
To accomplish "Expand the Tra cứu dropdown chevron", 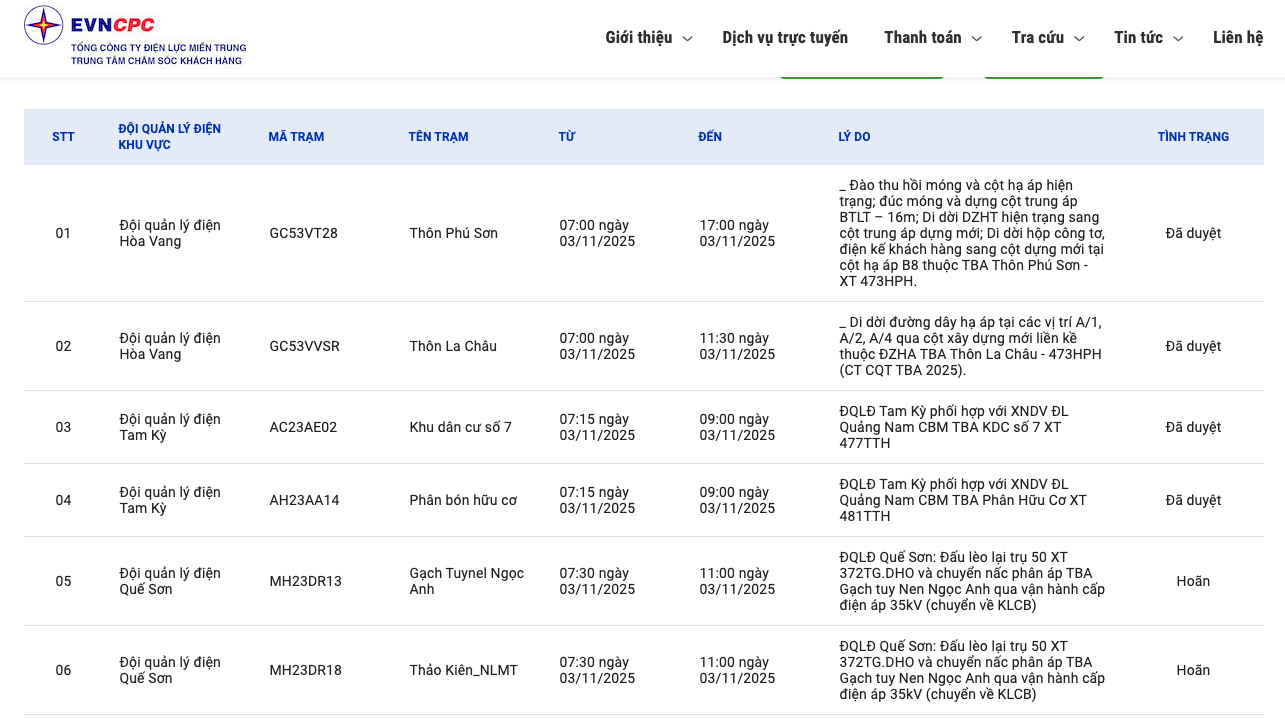I will coord(1079,39).
